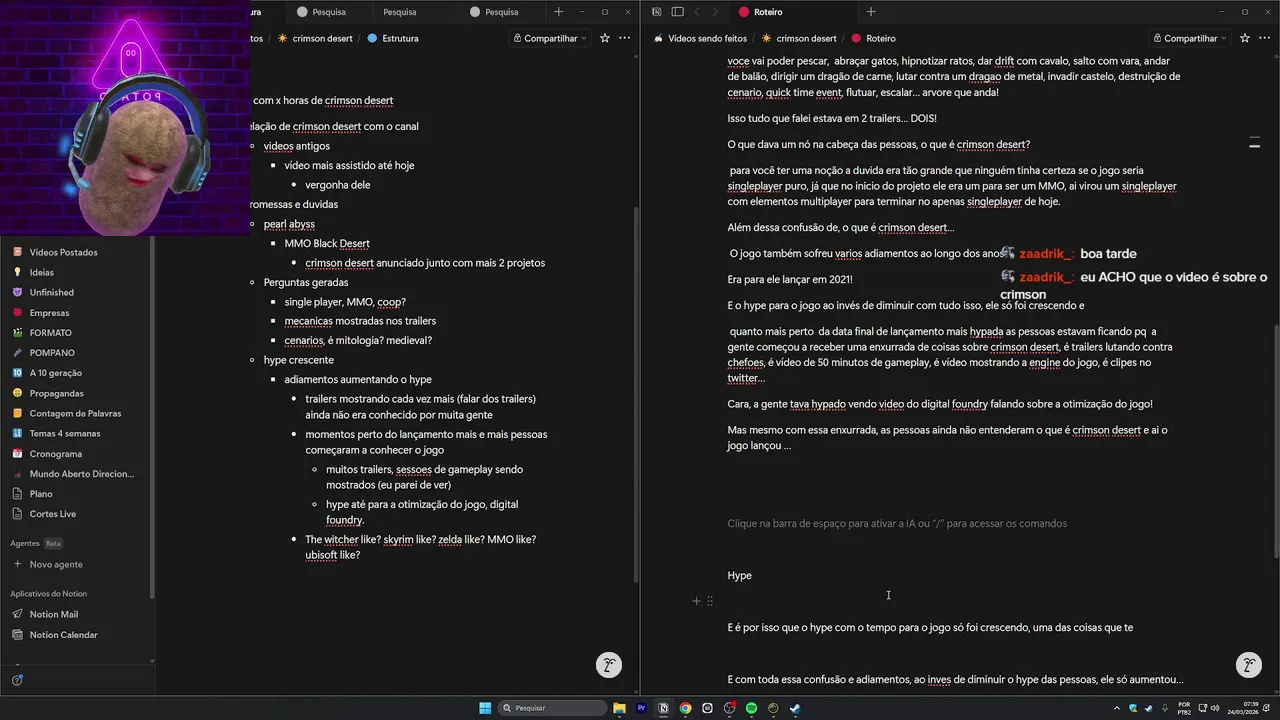Open Mundo Aberto Direcion... page

[x=81, y=474]
